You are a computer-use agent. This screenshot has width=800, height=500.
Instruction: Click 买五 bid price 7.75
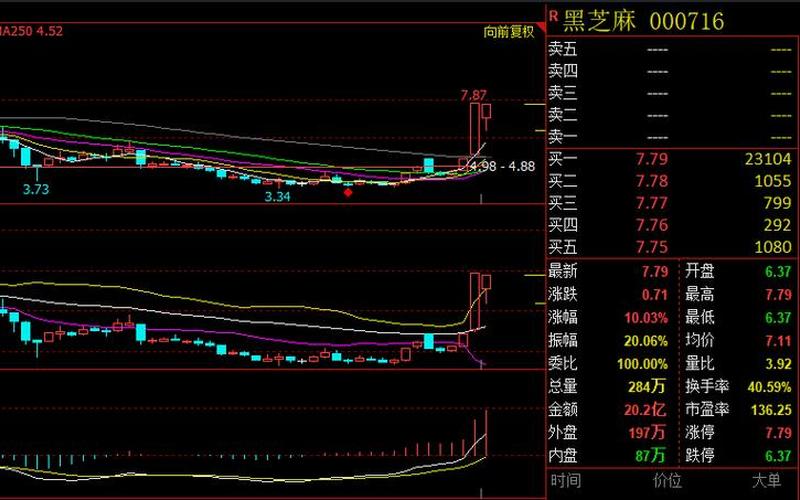(x=652, y=247)
